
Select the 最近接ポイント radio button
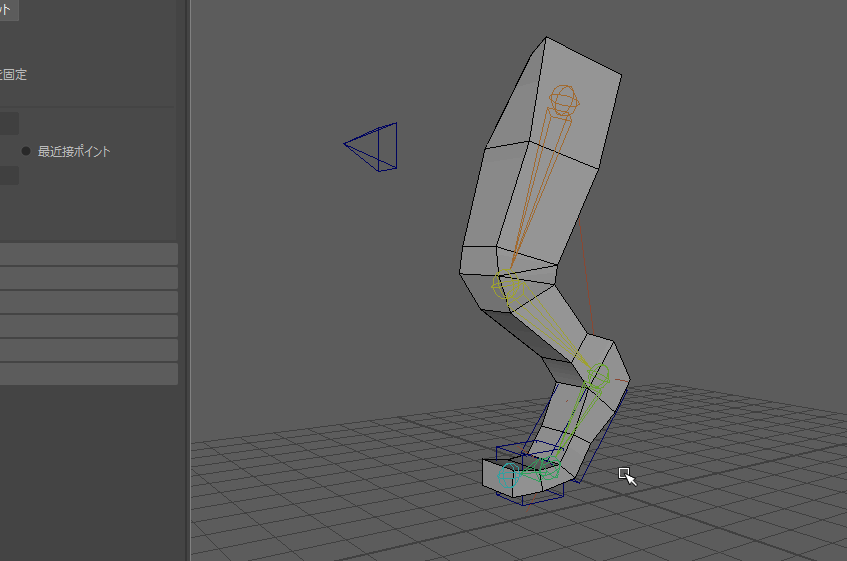pyautogui.click(x=26, y=151)
